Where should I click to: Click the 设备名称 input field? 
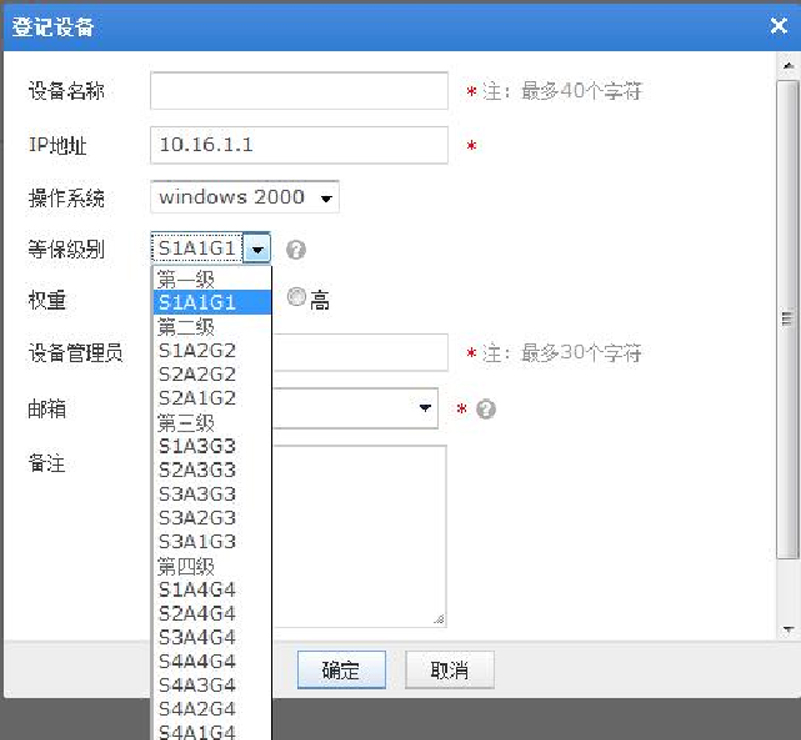pyautogui.click(x=299, y=90)
